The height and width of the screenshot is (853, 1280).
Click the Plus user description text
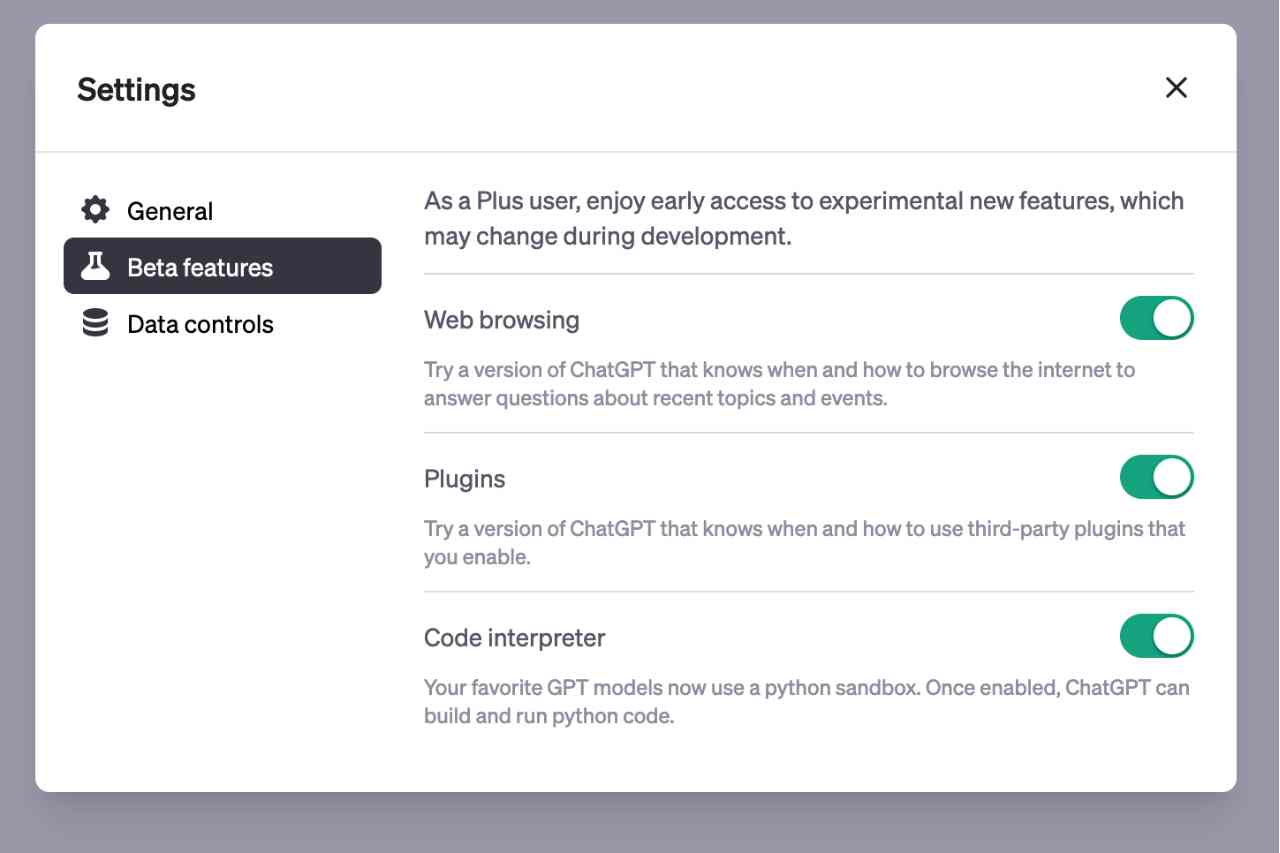pyautogui.click(x=803, y=217)
